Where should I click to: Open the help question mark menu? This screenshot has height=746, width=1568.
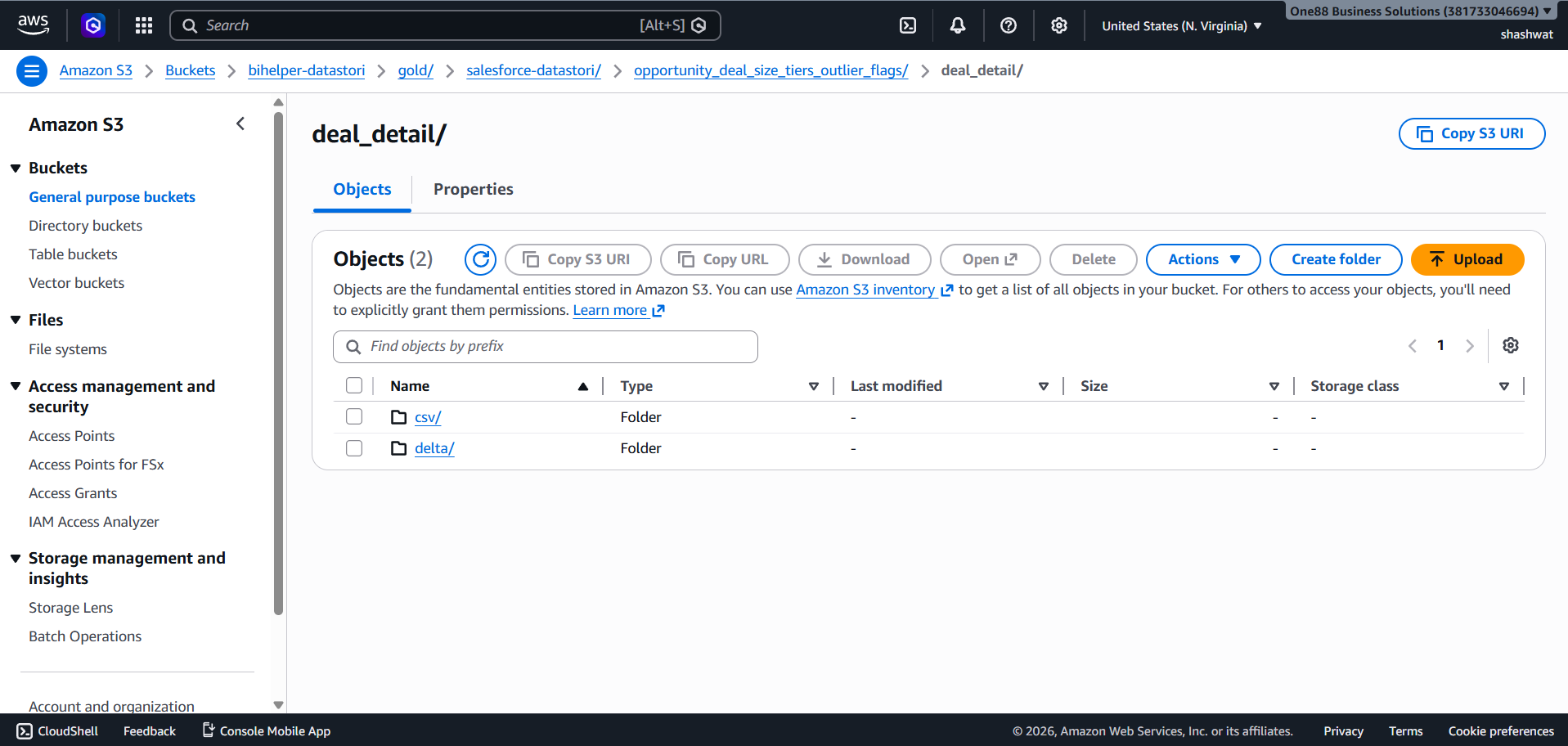(x=1009, y=25)
